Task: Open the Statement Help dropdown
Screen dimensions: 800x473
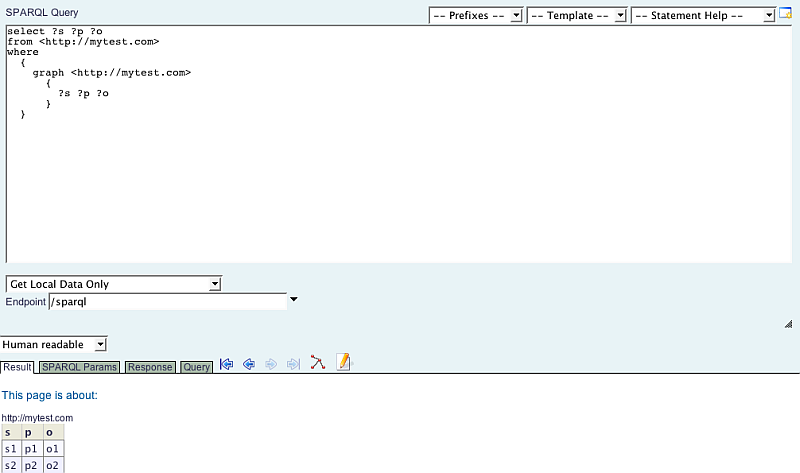Action: pos(703,15)
